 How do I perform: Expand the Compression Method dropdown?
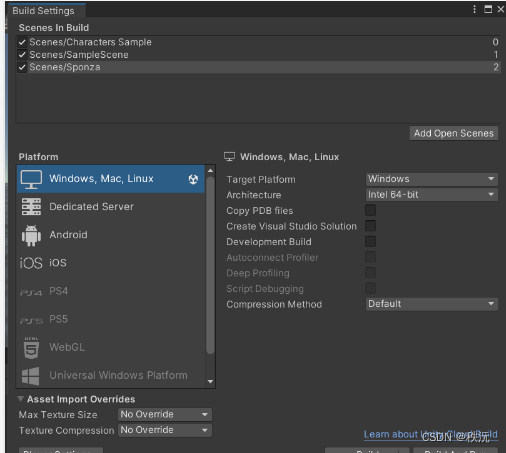click(x=432, y=304)
